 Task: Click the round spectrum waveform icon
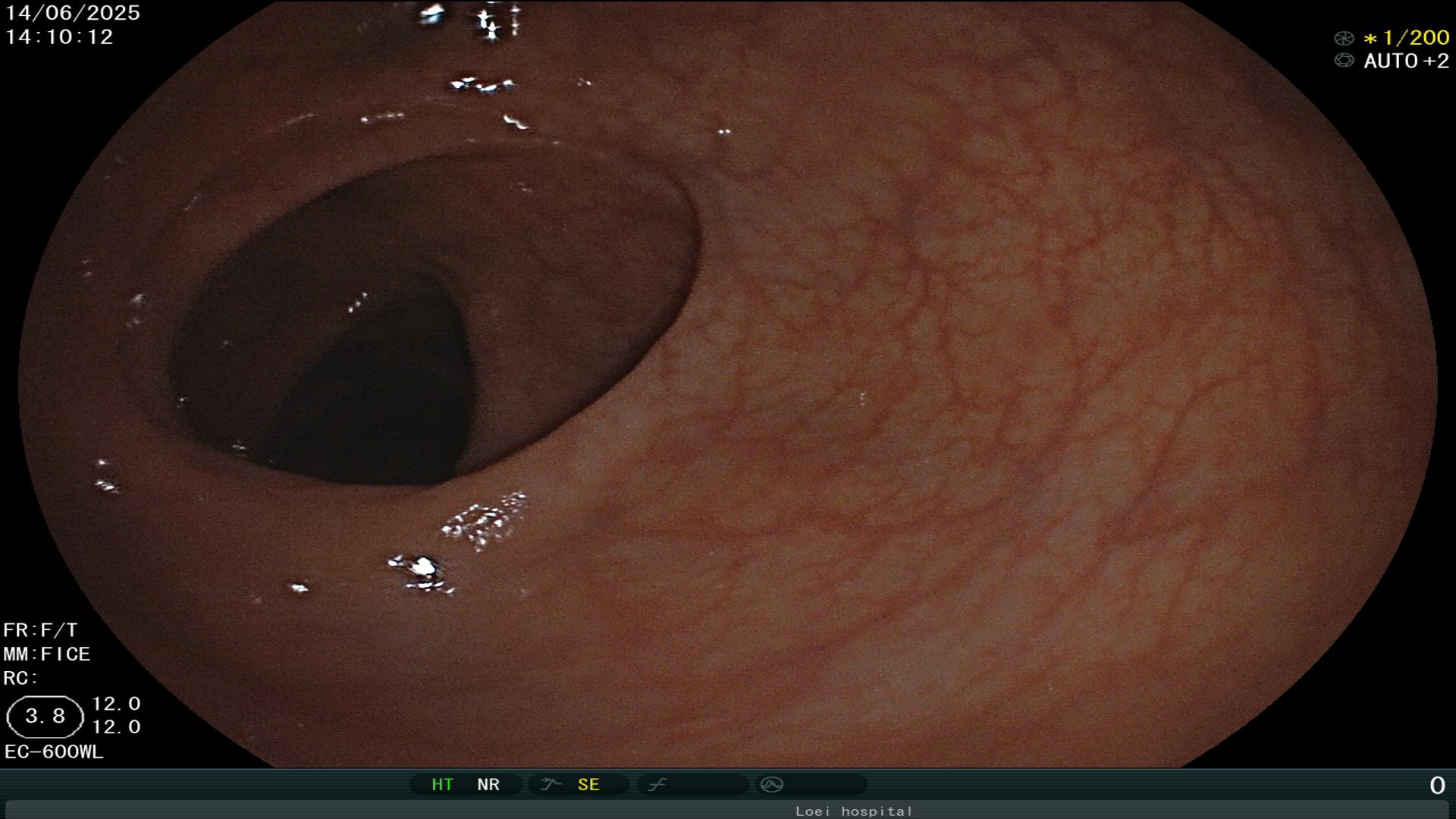point(771,784)
